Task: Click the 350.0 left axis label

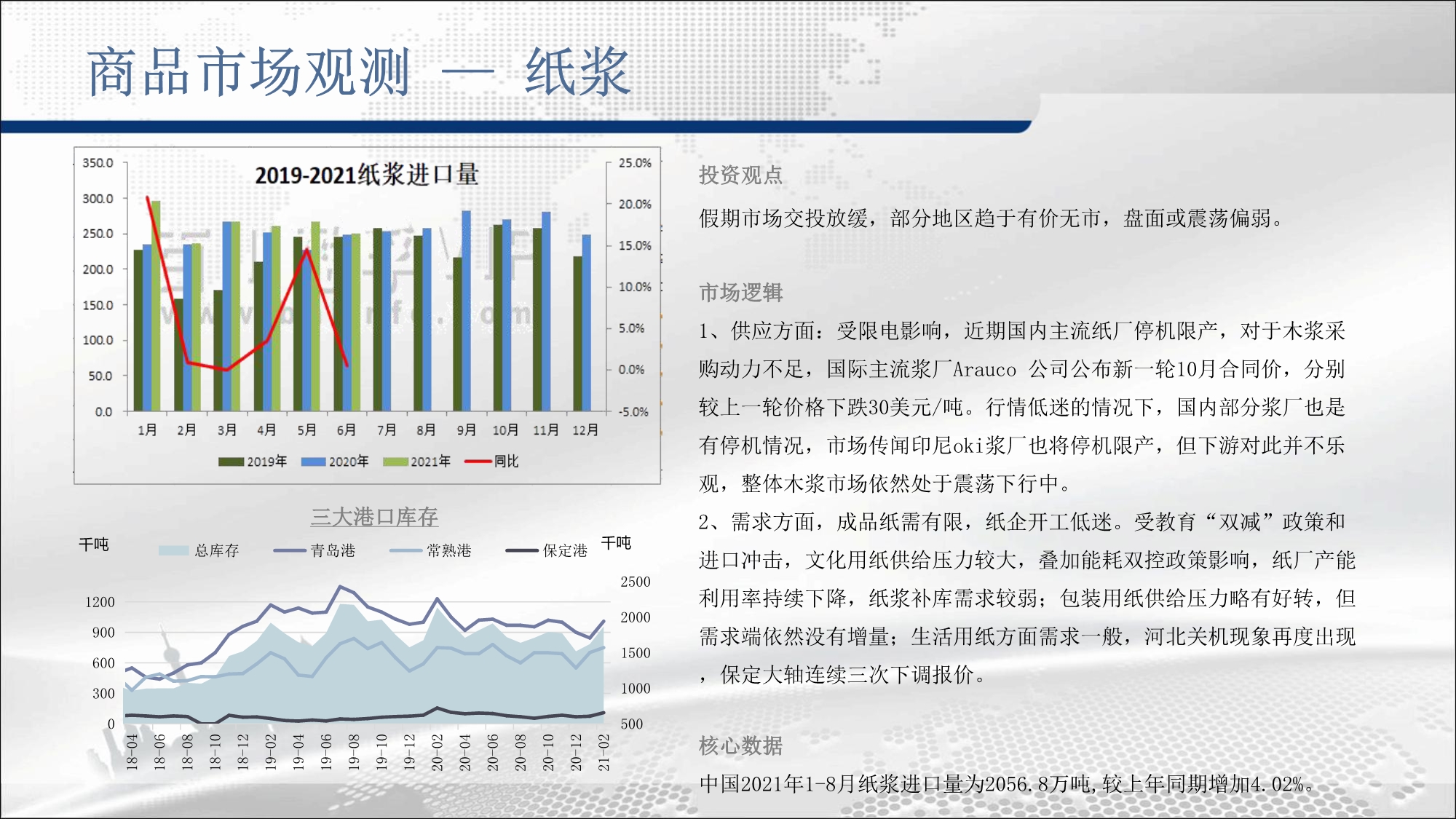Action: 98,162
